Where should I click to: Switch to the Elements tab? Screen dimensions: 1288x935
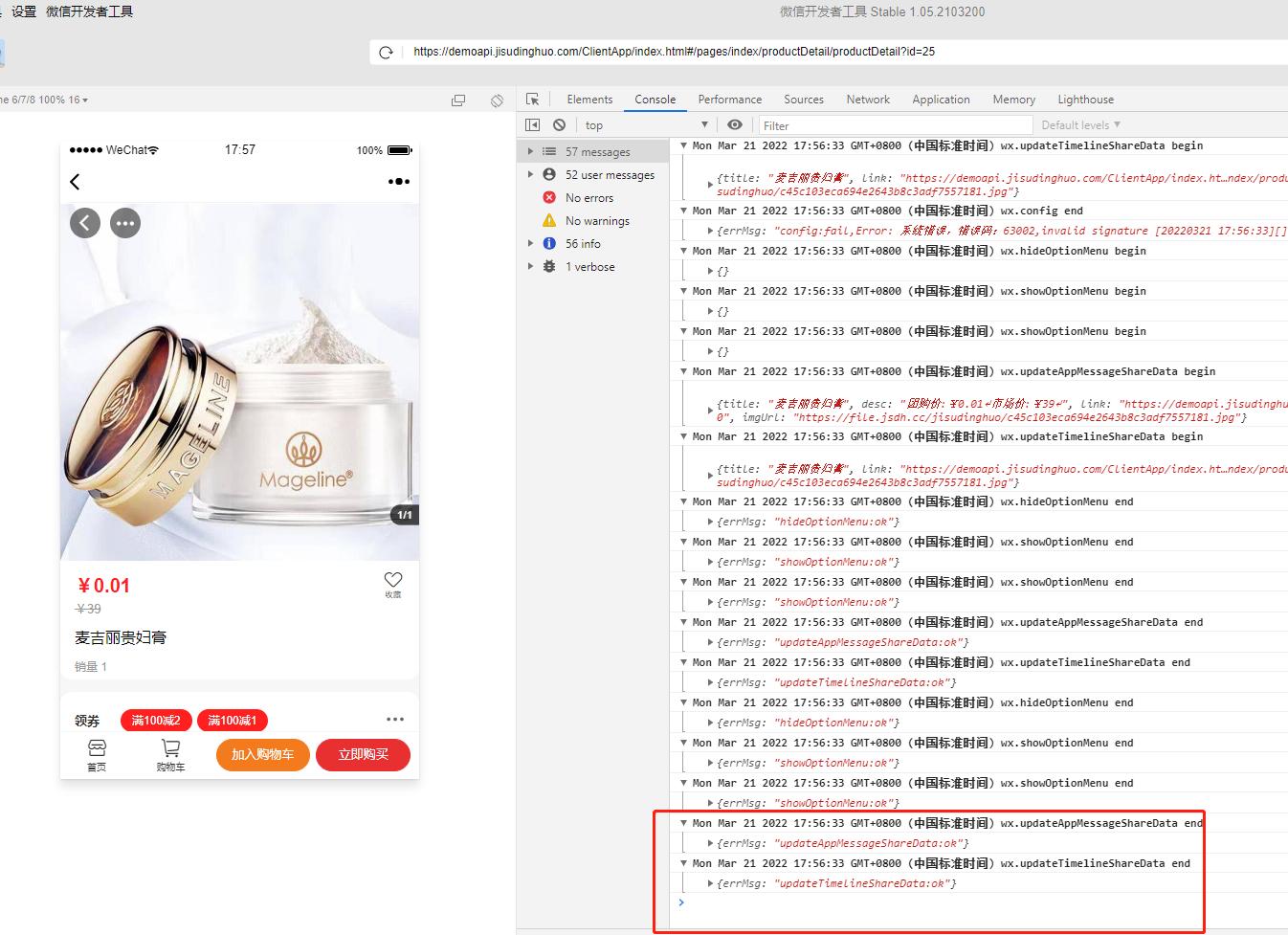[589, 100]
